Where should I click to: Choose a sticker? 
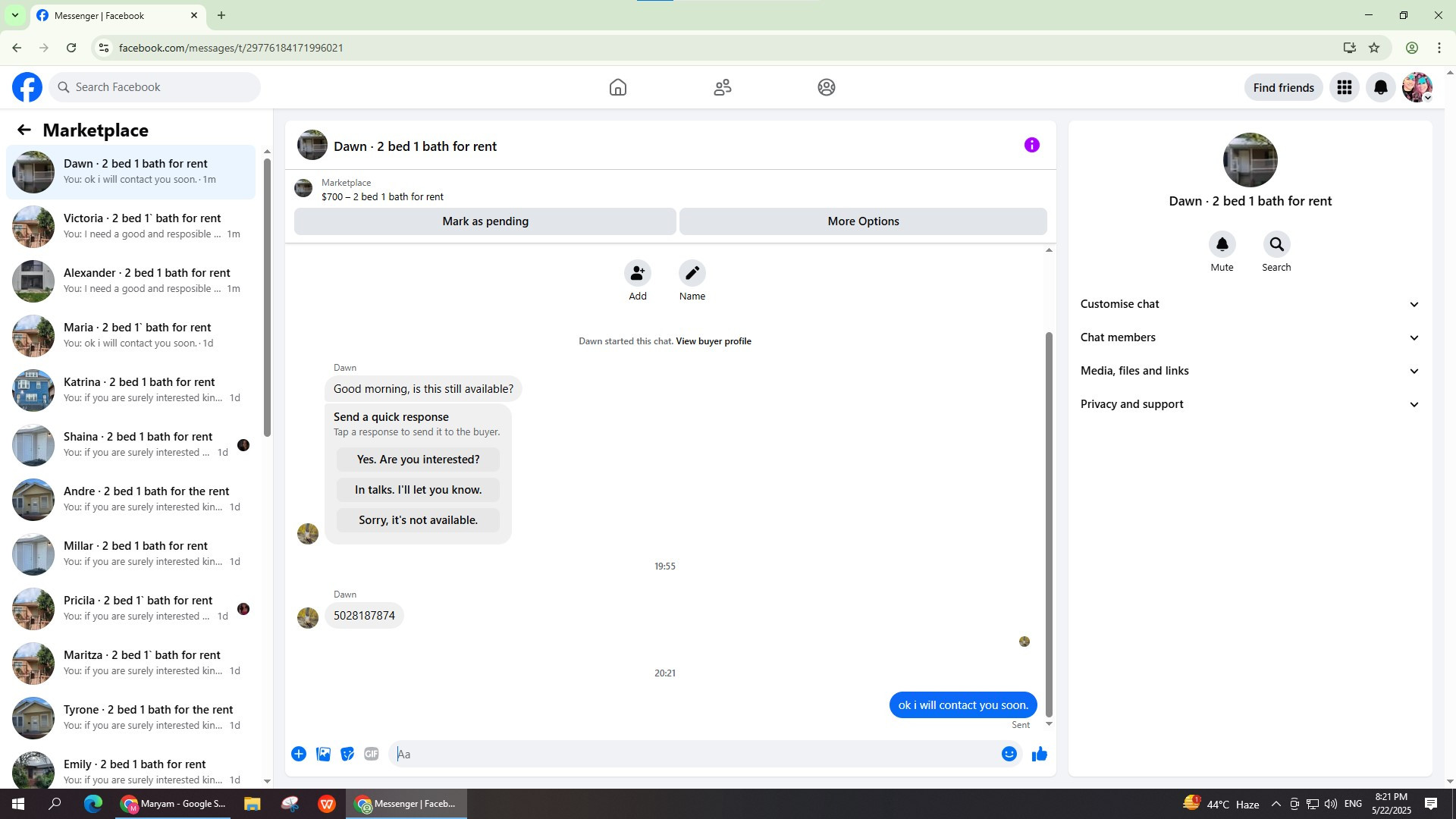347,754
